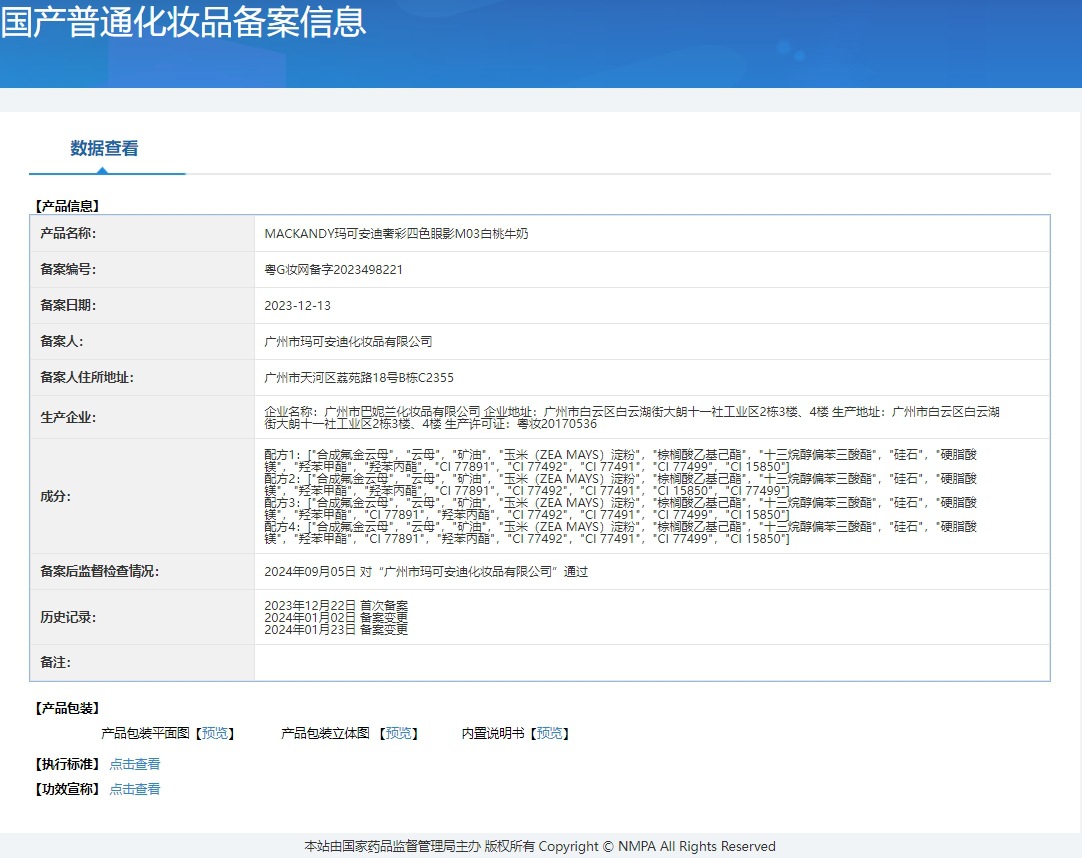Select history entry 2024年01月23日 备案变更
The width and height of the screenshot is (1082, 858).
tap(336, 629)
